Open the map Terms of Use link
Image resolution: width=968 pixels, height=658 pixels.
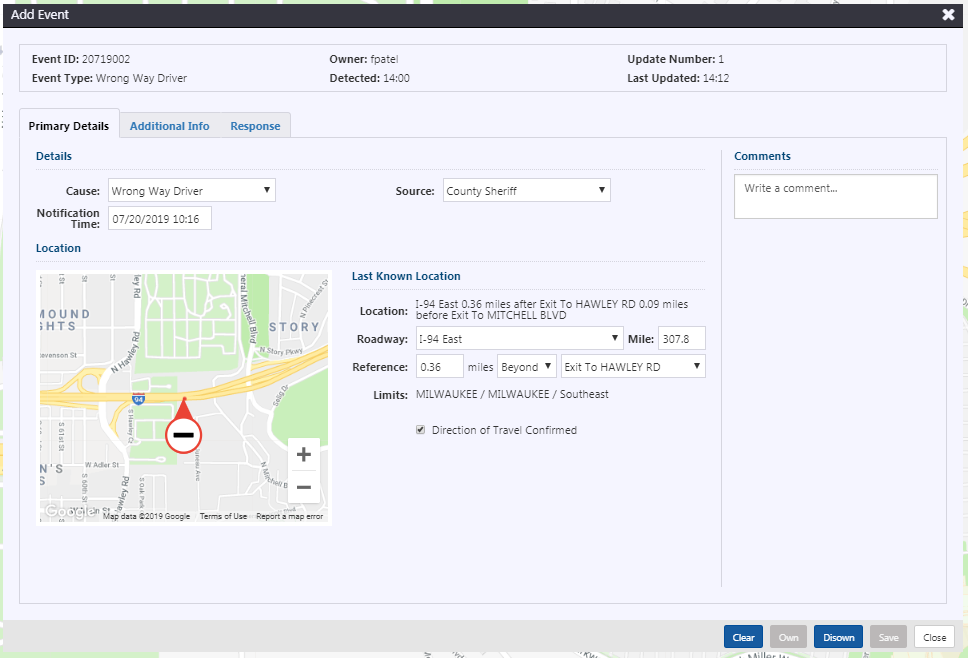223,516
